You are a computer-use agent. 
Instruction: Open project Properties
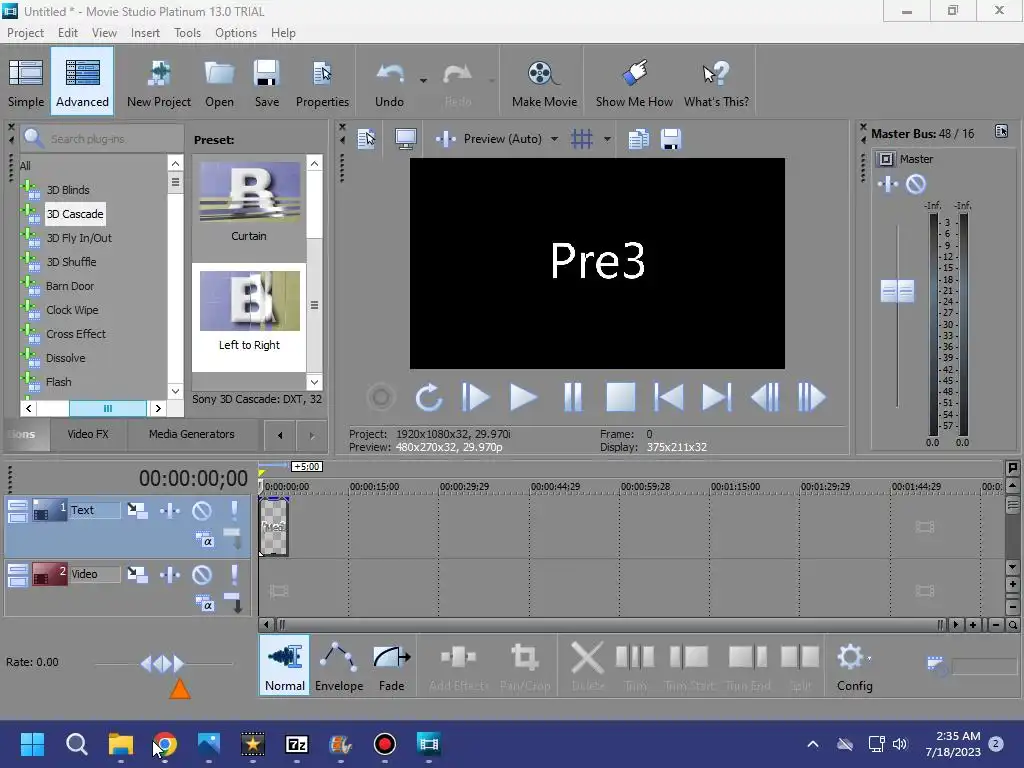tap(322, 82)
